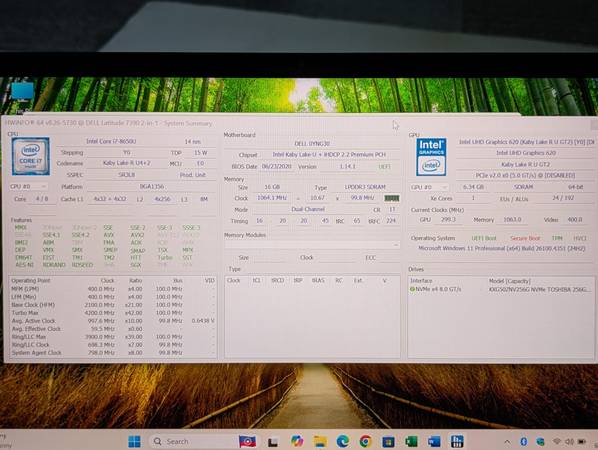Click the 'Dual-Channel' memory mode value
Viewport: 598px width, 450px height.
pos(308,209)
